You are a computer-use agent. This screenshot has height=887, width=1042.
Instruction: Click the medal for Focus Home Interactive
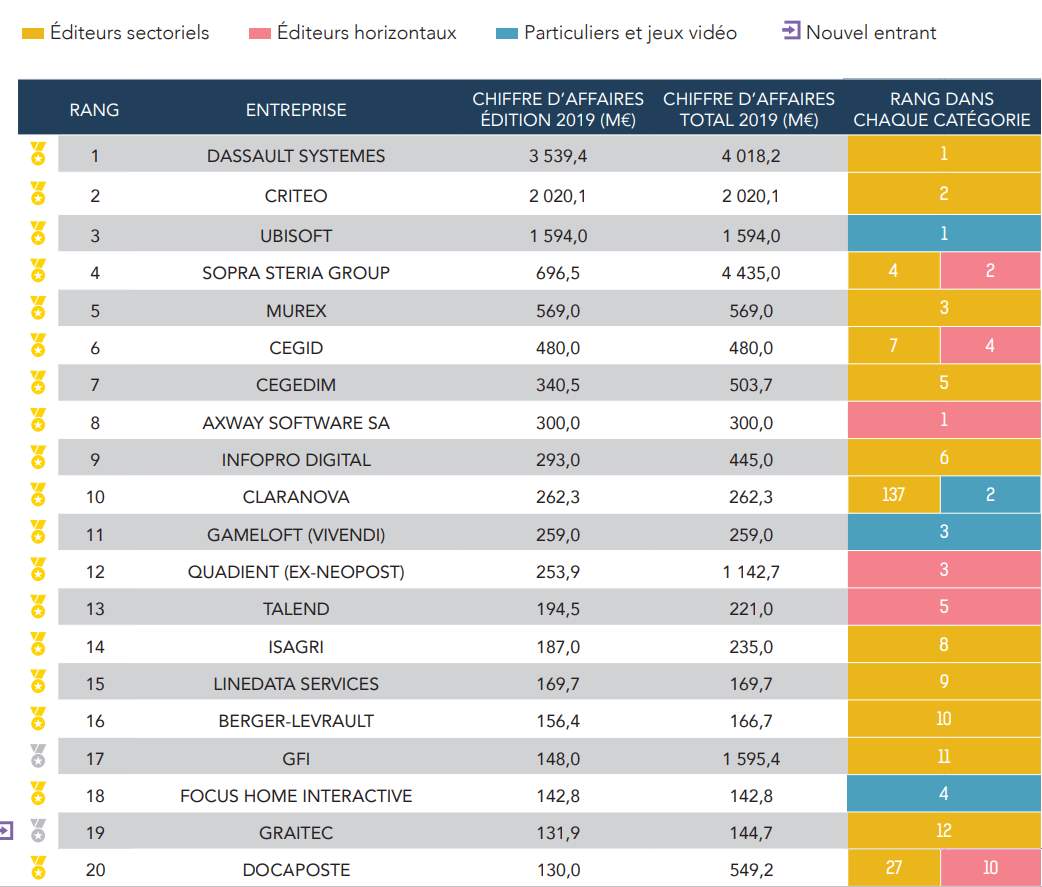click(39, 793)
